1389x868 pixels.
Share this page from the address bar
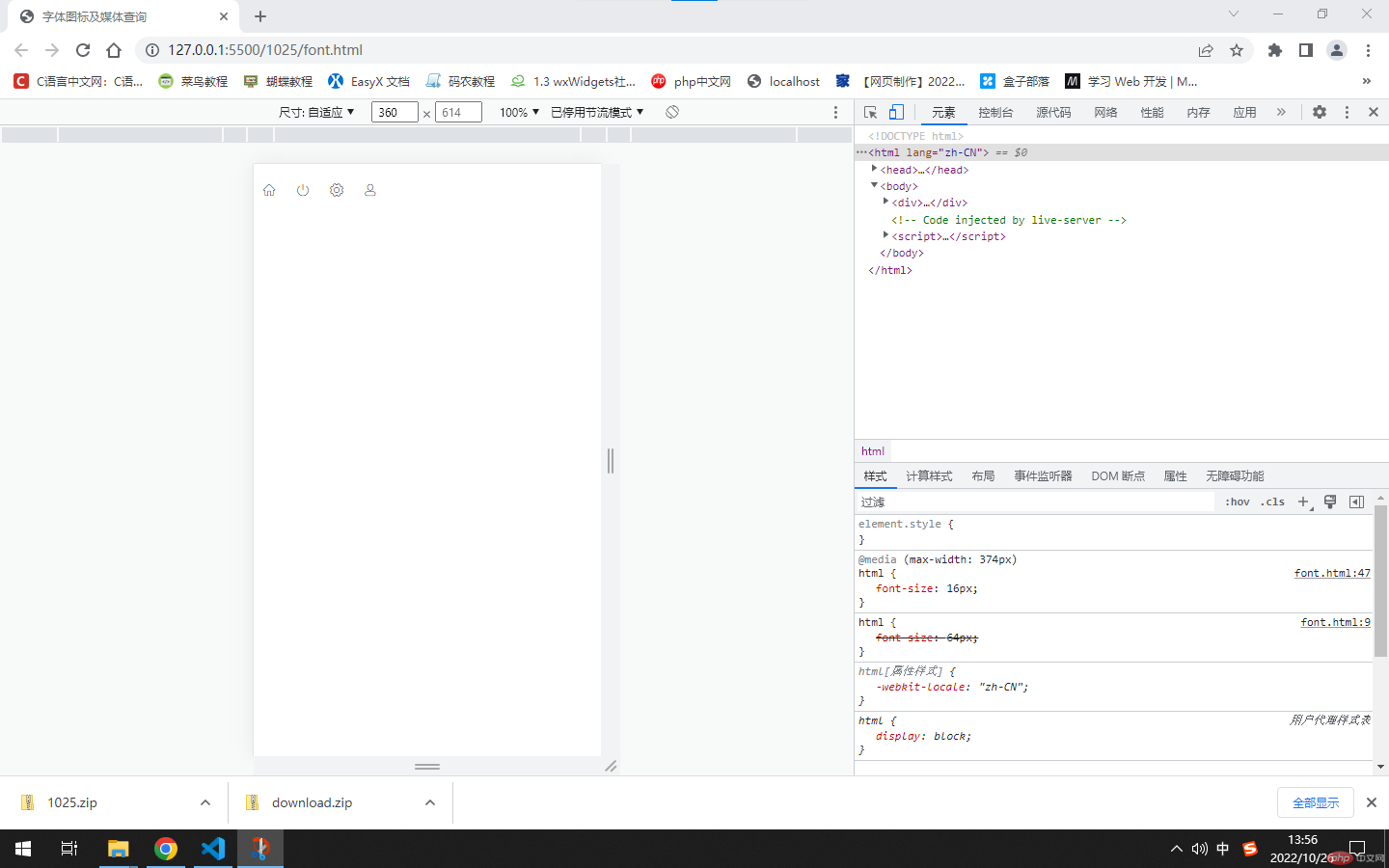1206,50
